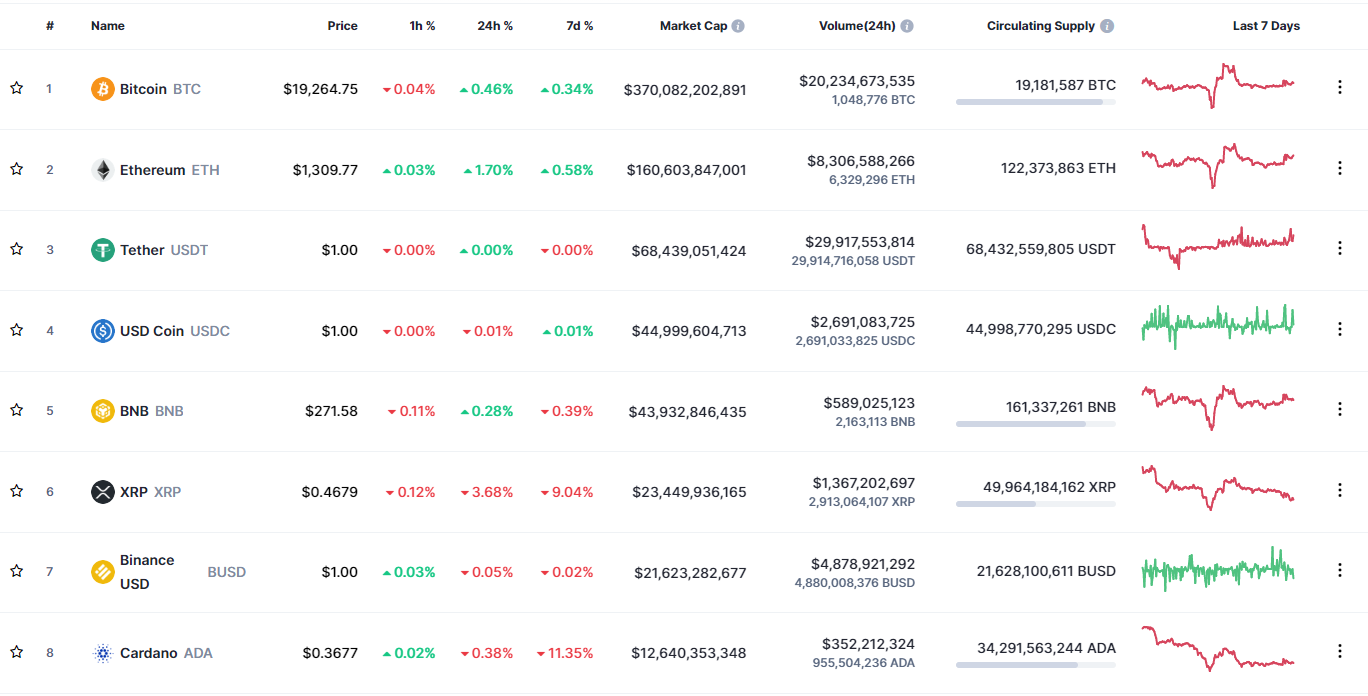Open the three-dot menu for Ethereum

[x=1340, y=168]
